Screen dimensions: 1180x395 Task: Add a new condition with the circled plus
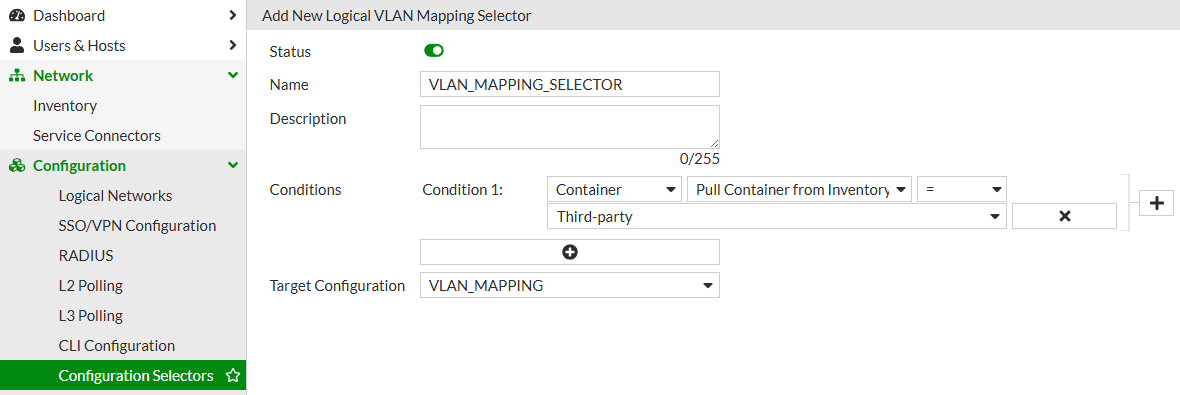tap(570, 252)
